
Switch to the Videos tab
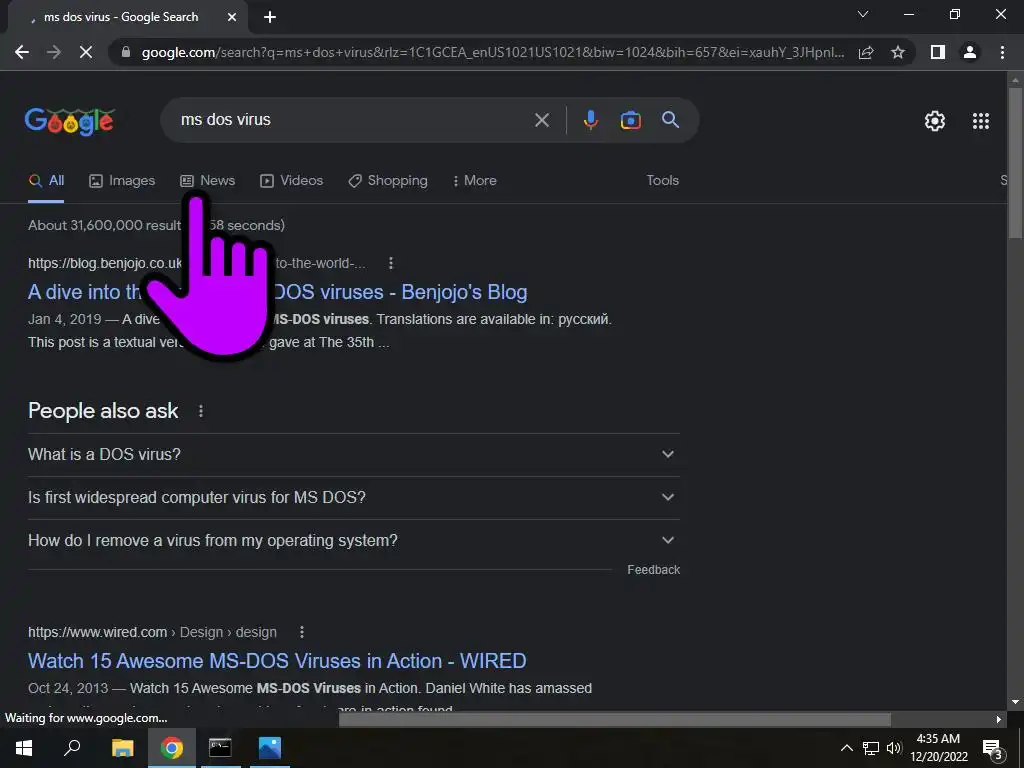pos(291,181)
